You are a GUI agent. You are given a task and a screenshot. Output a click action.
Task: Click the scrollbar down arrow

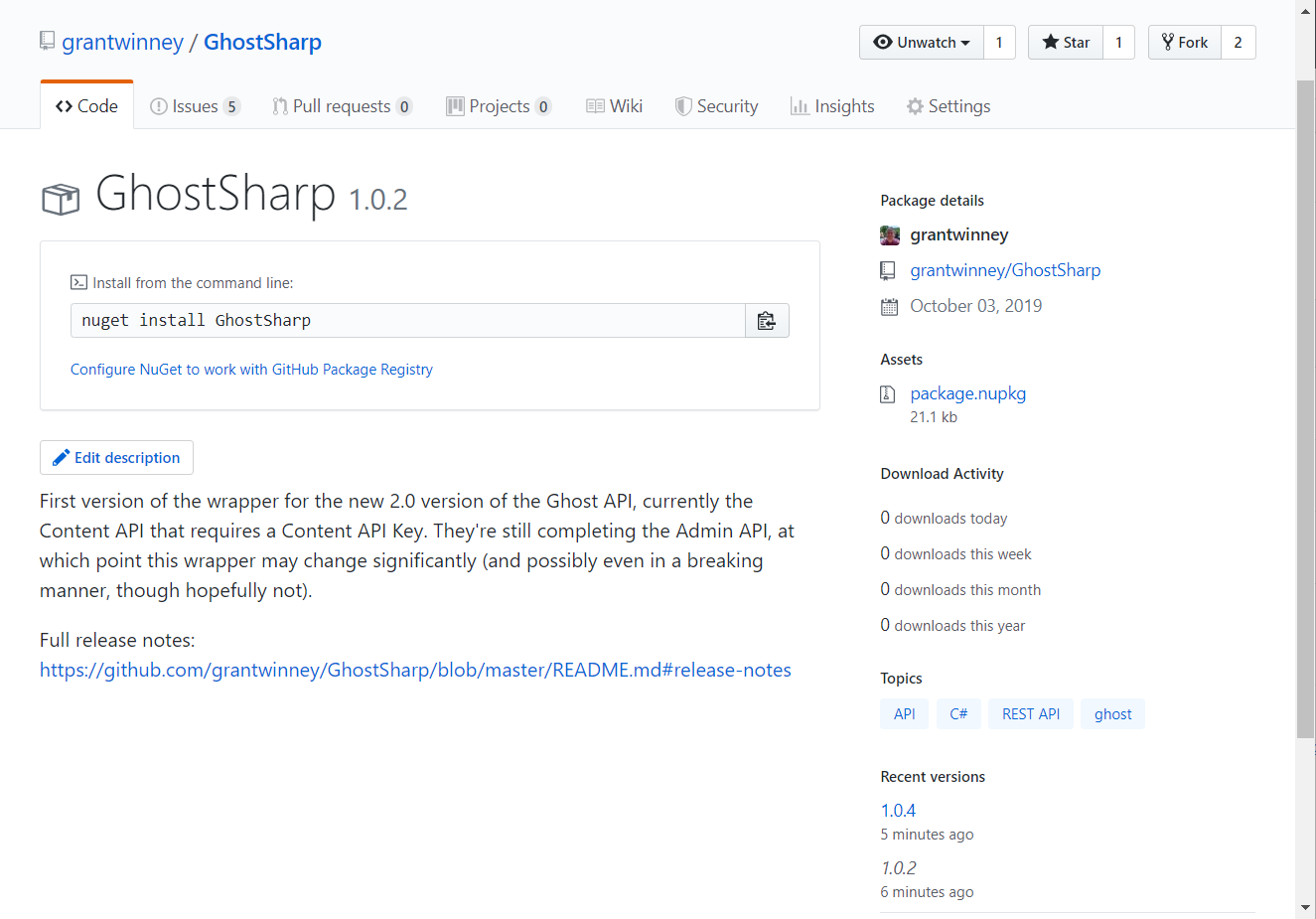[1305, 908]
